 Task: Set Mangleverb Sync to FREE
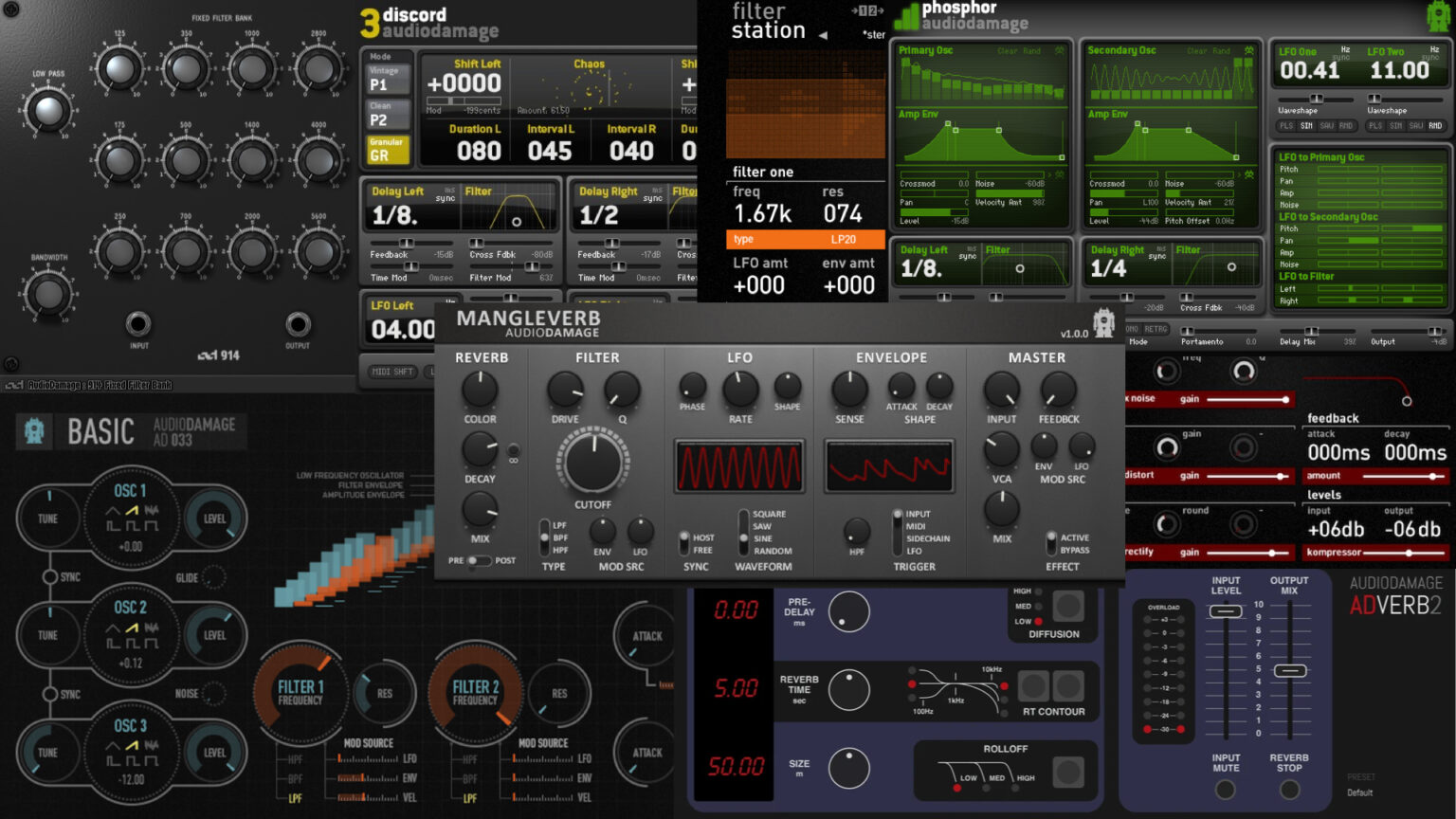686,548
